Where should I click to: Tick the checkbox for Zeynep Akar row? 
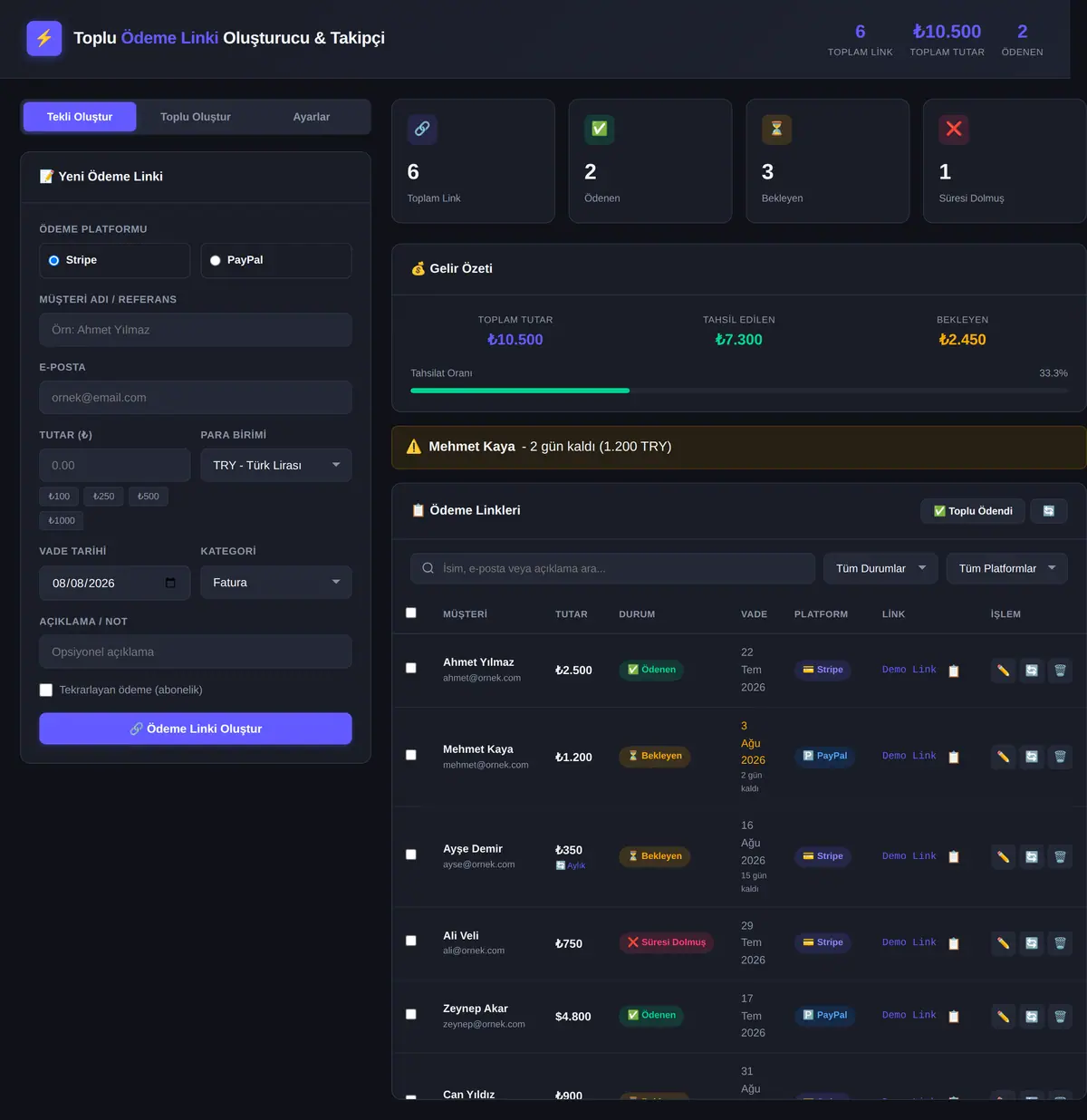[x=411, y=1015]
